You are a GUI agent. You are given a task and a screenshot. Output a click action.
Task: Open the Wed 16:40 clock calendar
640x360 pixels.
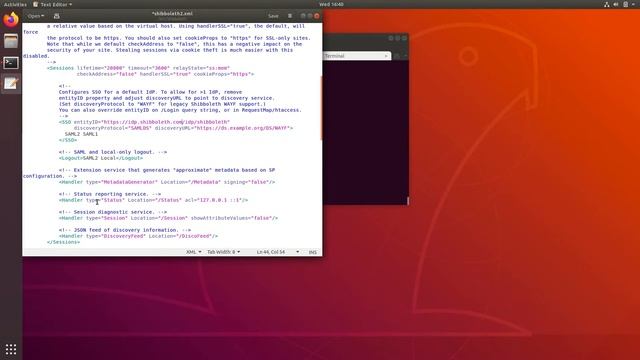[x=331, y=4]
